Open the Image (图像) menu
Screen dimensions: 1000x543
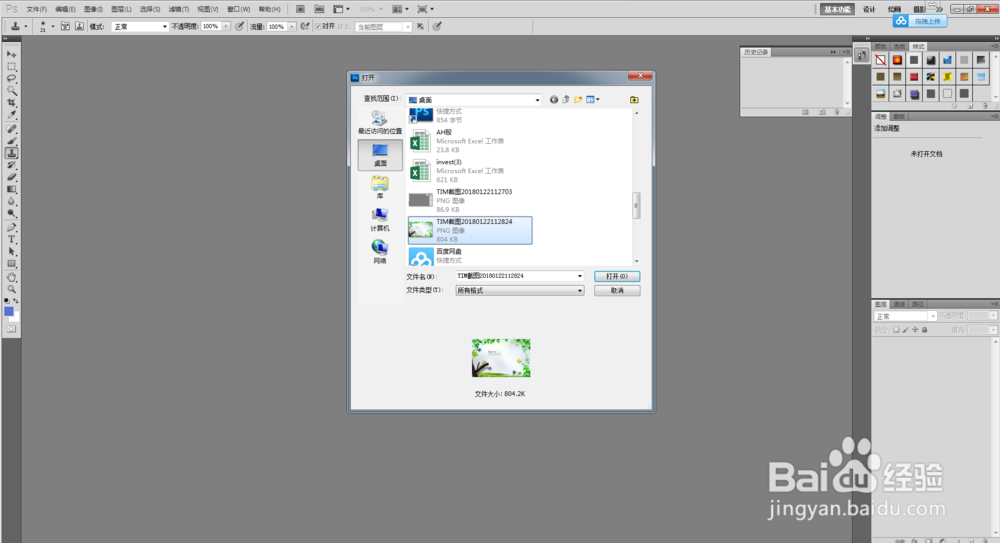coord(92,9)
